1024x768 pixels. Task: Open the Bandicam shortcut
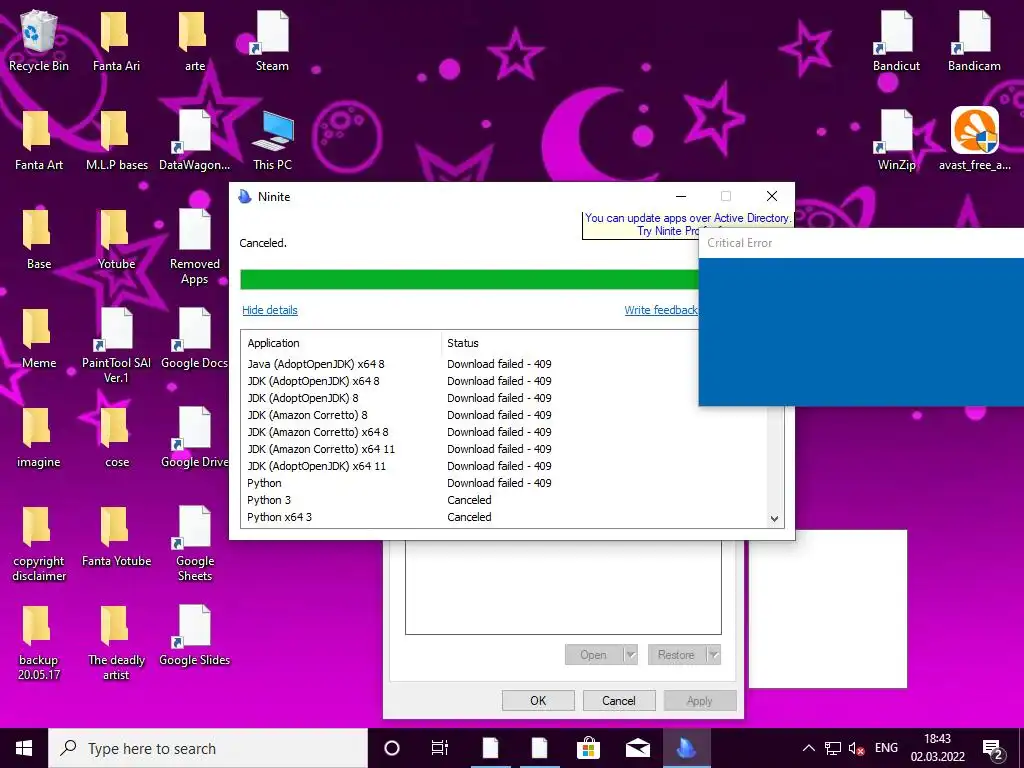coord(974,40)
